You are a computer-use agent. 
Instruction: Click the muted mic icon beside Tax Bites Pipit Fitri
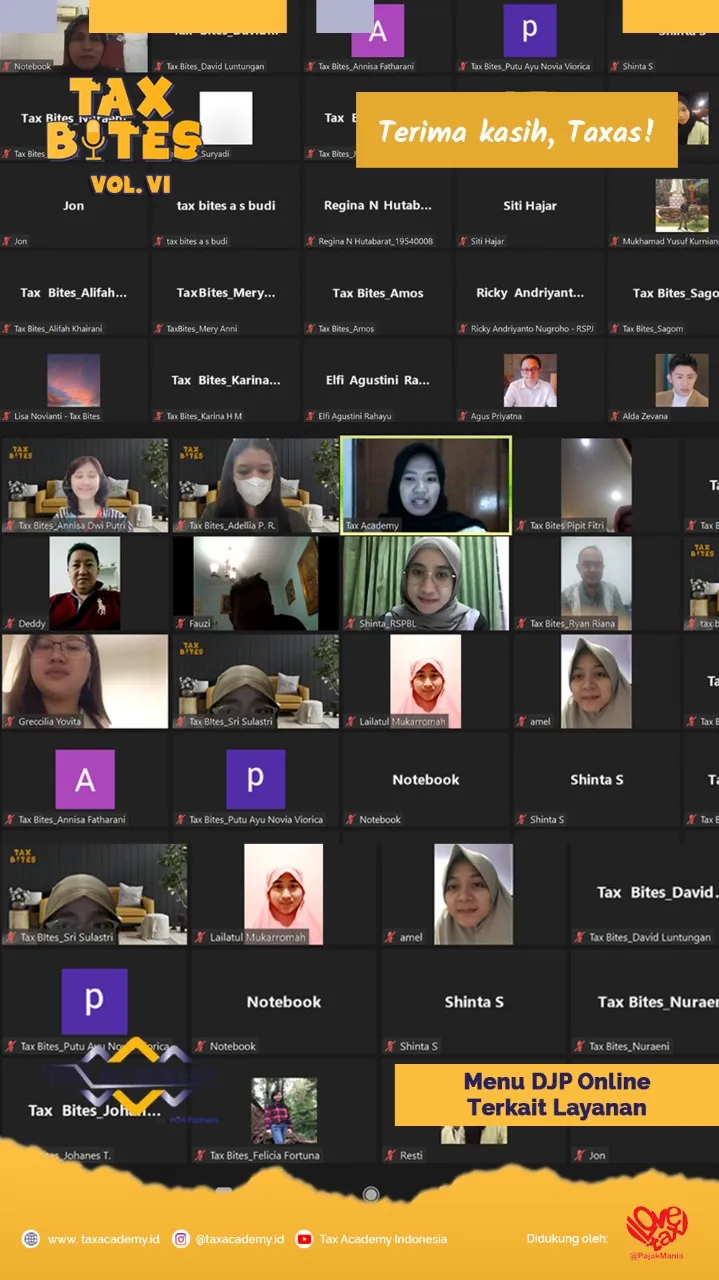point(521,525)
